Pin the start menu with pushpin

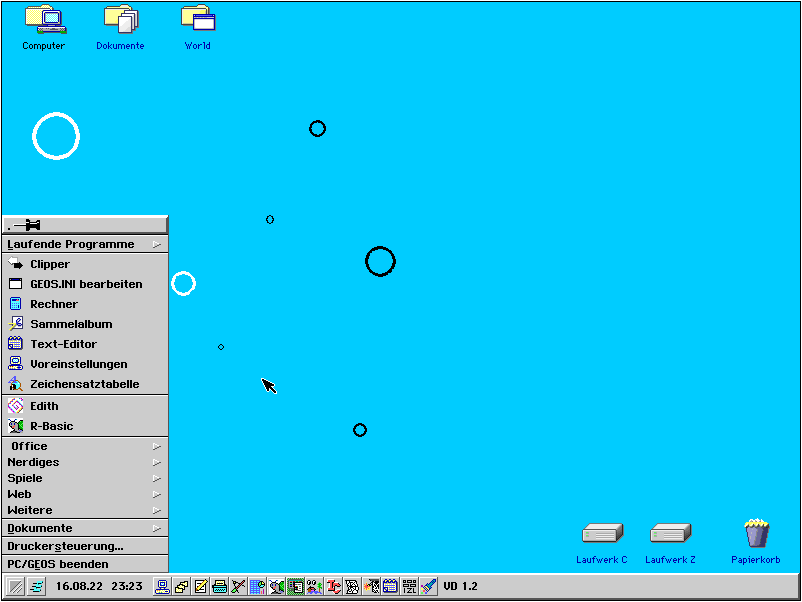[85, 225]
